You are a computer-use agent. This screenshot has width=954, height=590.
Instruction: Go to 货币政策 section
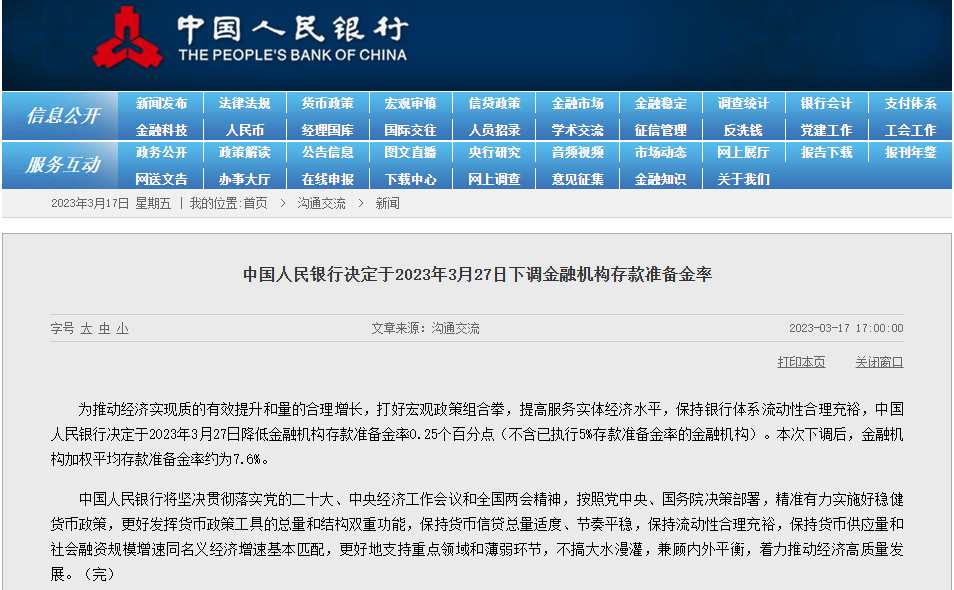point(327,103)
